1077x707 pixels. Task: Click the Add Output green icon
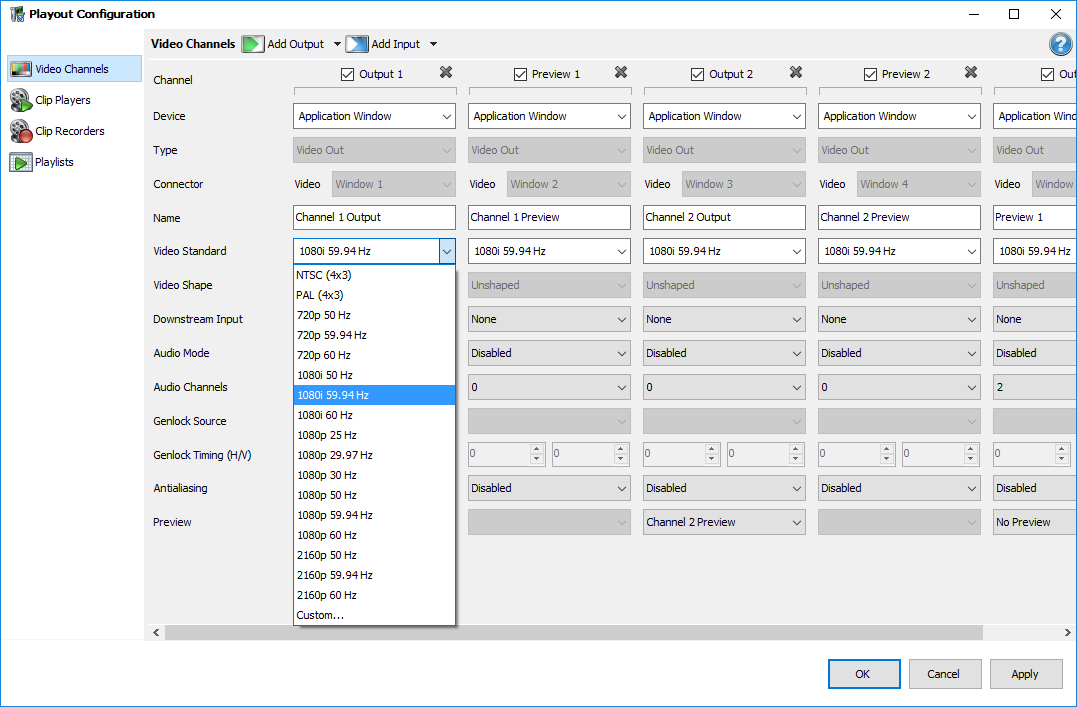tap(253, 44)
